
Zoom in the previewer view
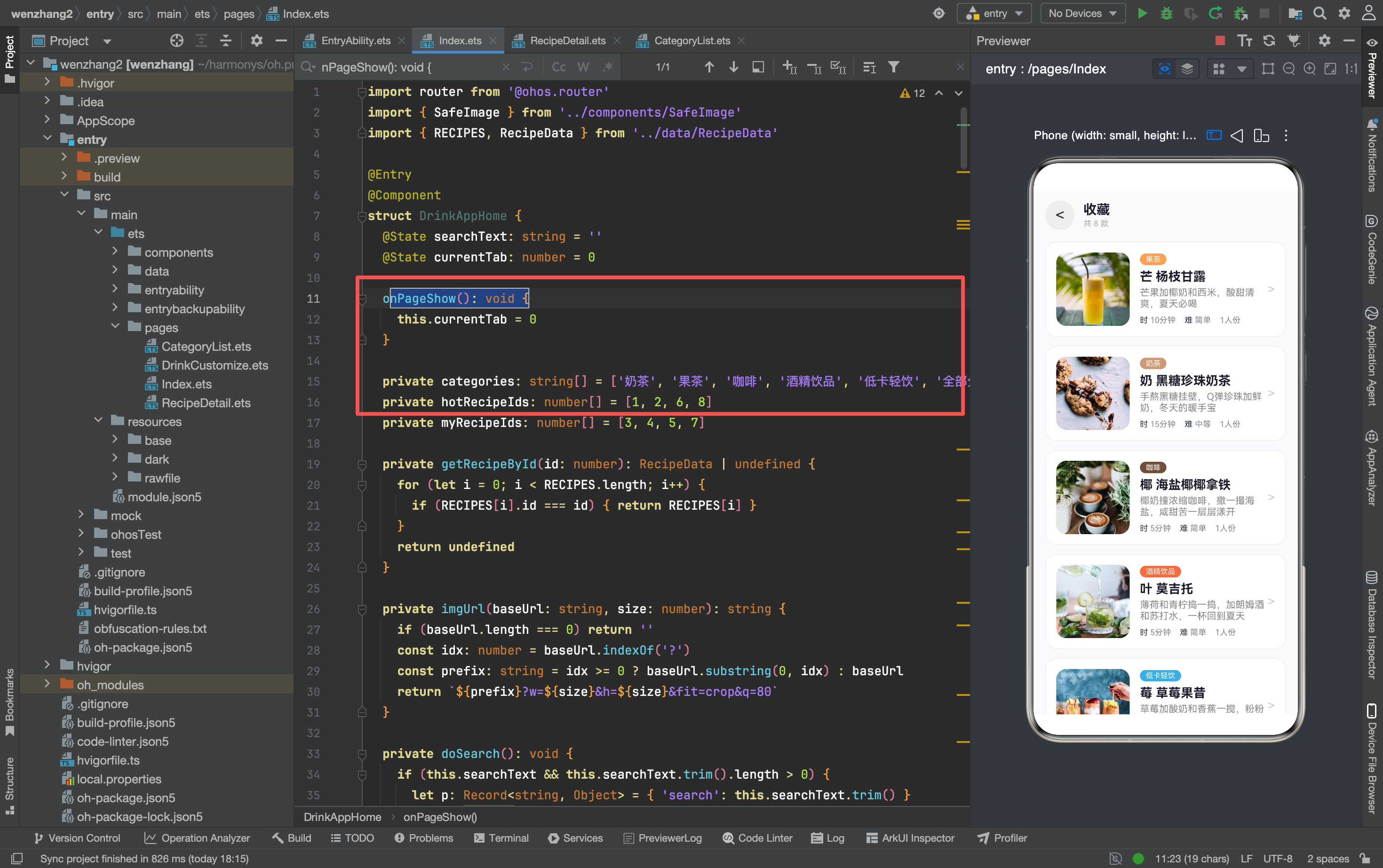tap(1310, 69)
